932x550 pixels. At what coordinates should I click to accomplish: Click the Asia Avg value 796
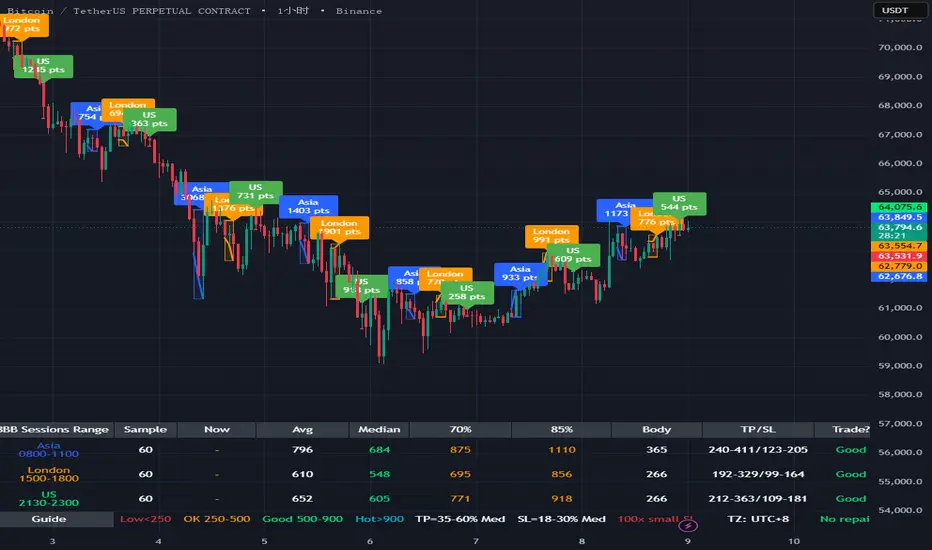tap(303, 450)
